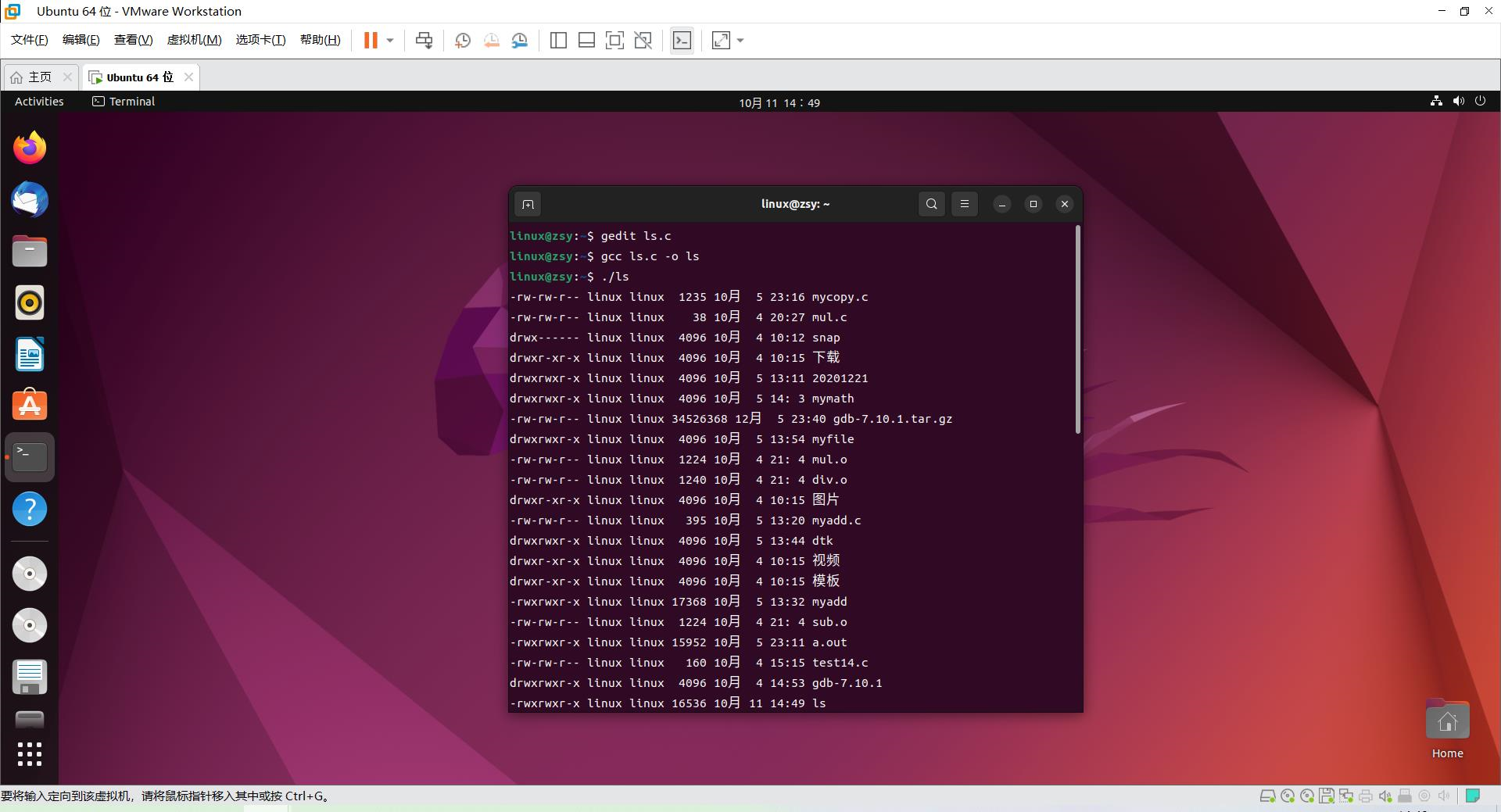Click the teal message log note icon
This screenshot has height=812, width=1501.
pos(1473,796)
